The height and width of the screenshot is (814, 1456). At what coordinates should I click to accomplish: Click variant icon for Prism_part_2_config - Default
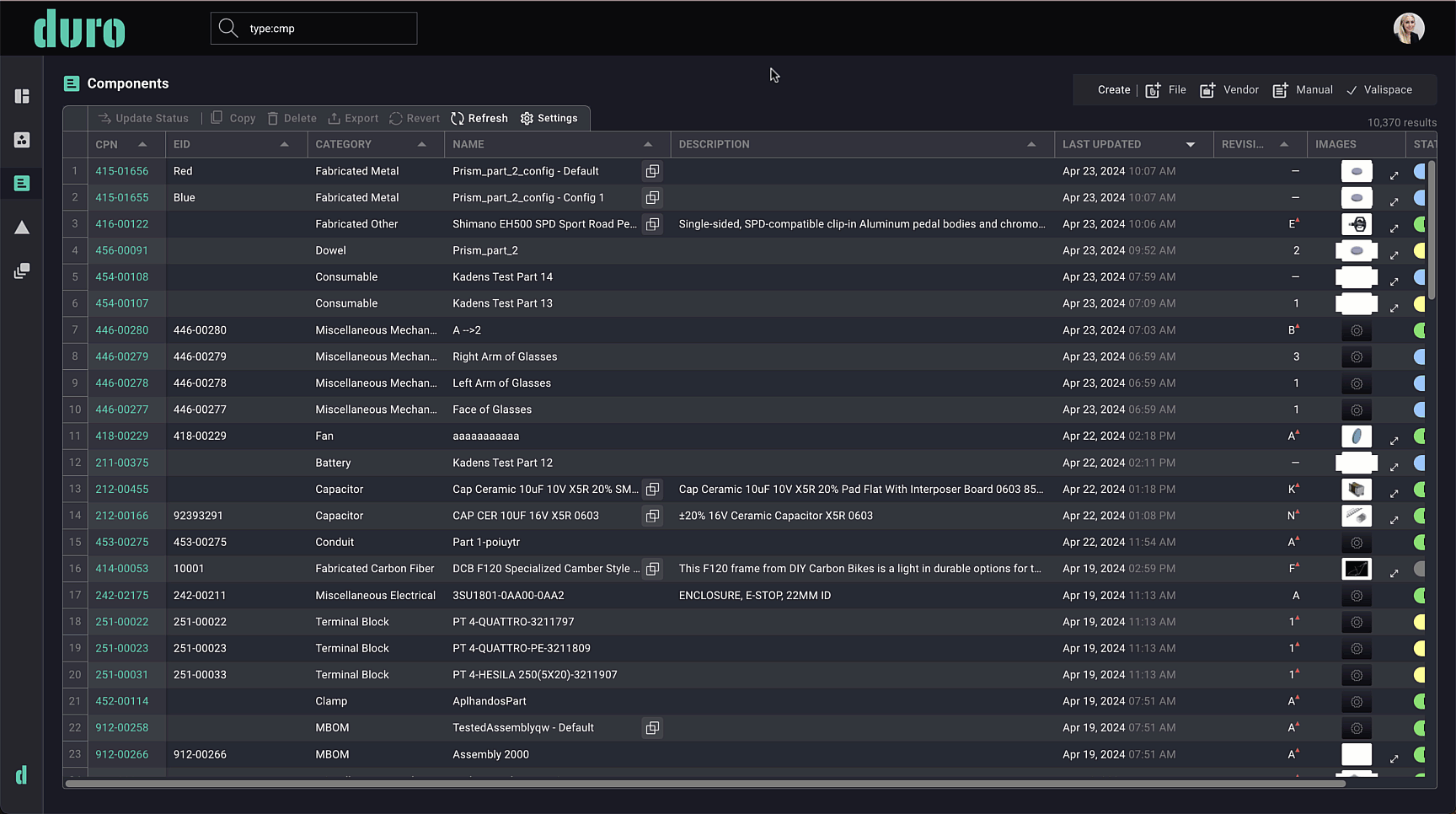[x=652, y=171]
